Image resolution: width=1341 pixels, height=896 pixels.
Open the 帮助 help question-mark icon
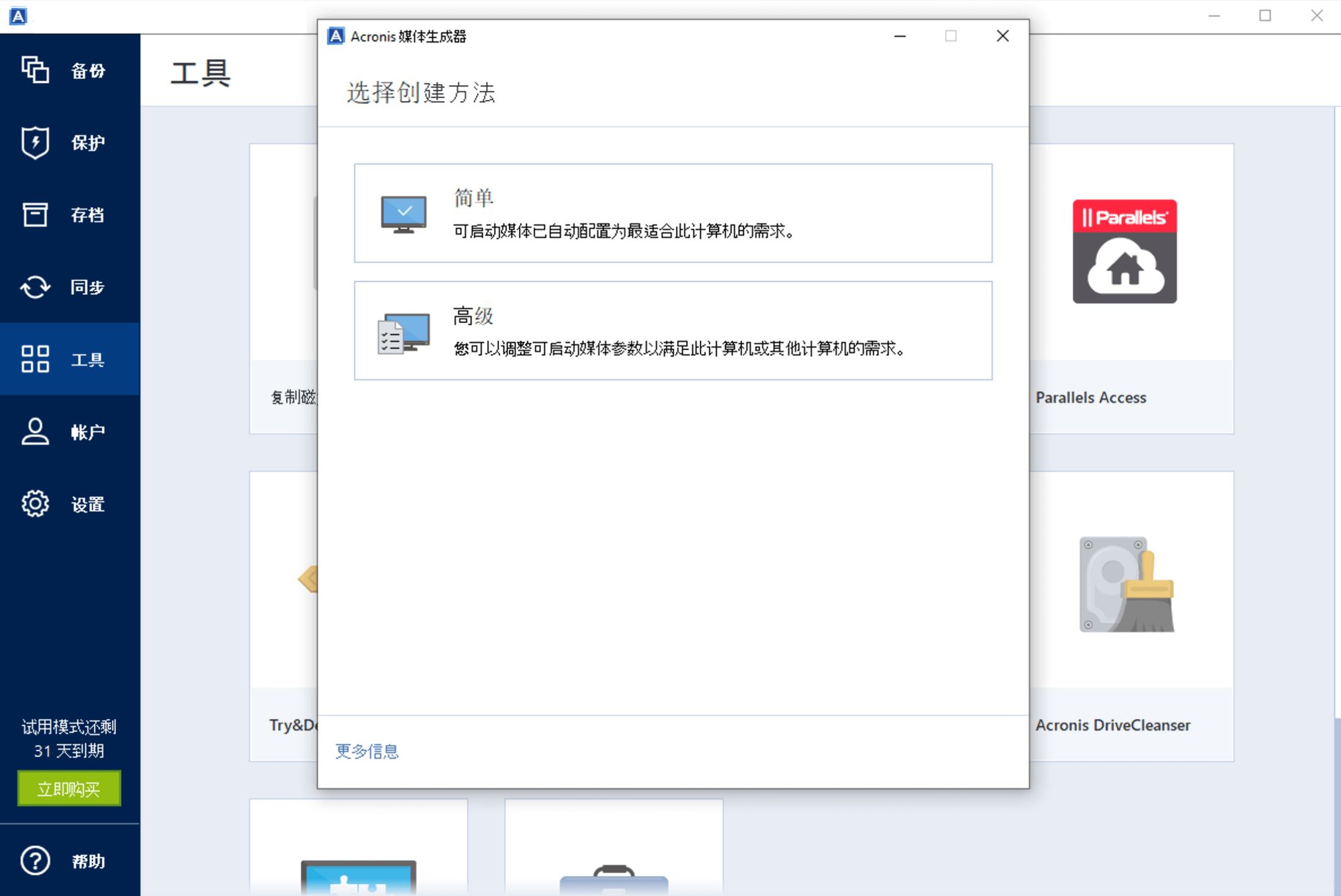[x=35, y=860]
